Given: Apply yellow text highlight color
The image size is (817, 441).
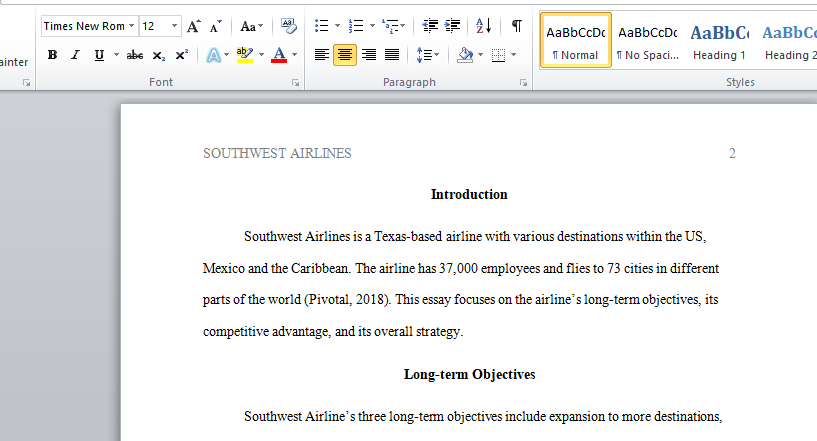Looking at the screenshot, I should click(244, 55).
